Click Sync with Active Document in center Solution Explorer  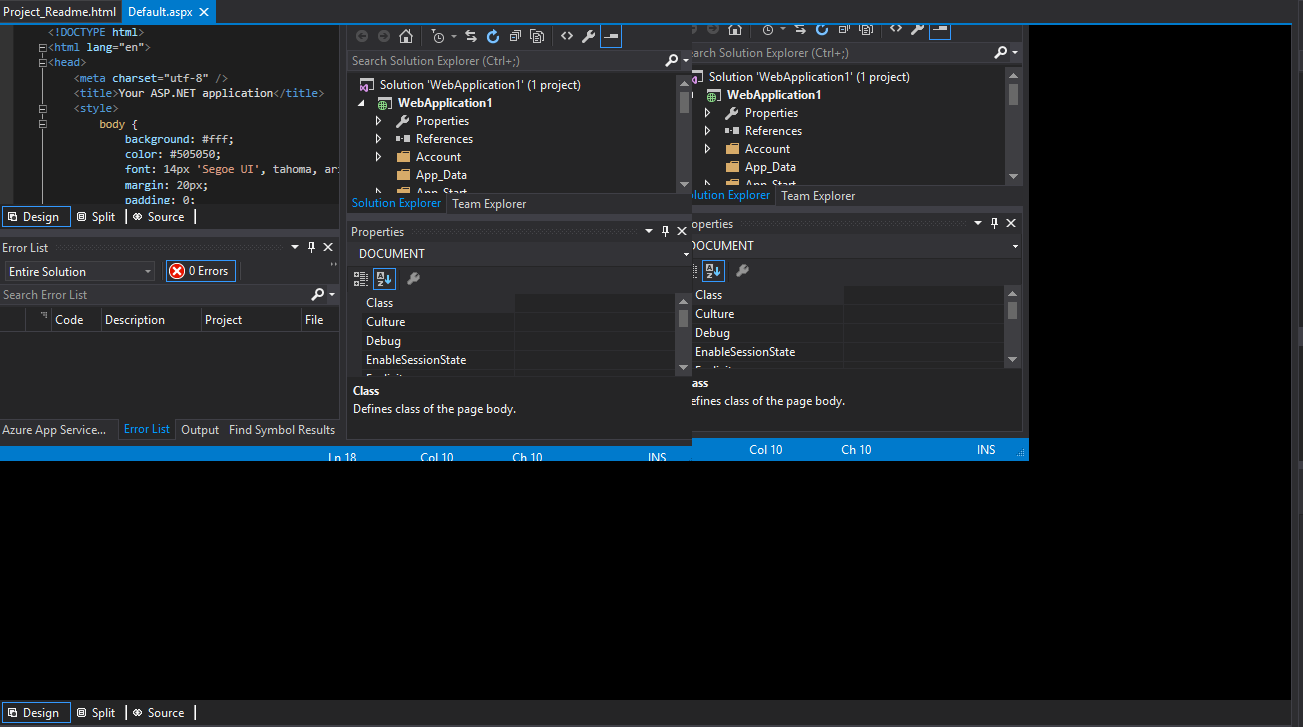(471, 36)
